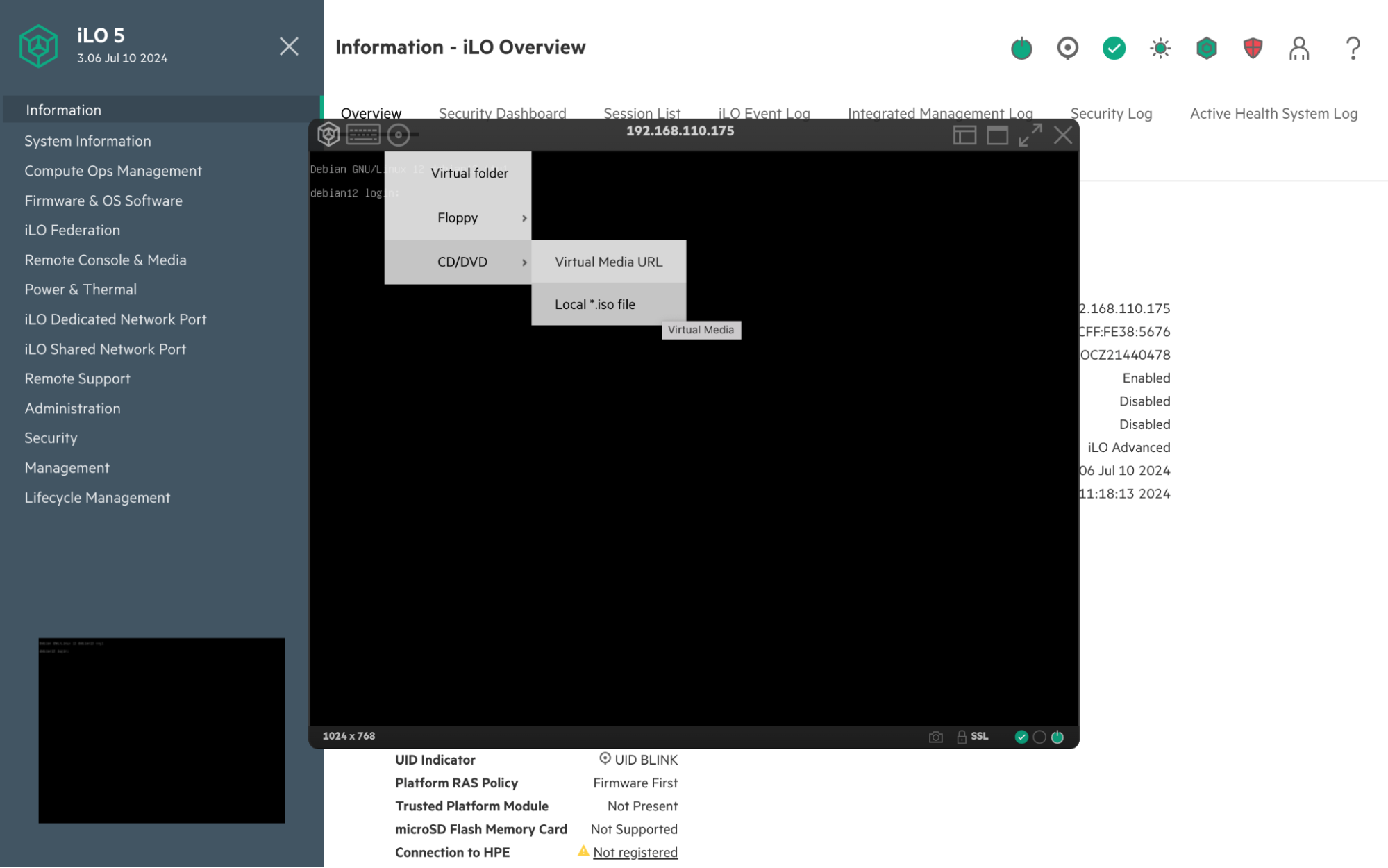
Task: Click the green health checkmark icon in header
Action: [x=1114, y=48]
